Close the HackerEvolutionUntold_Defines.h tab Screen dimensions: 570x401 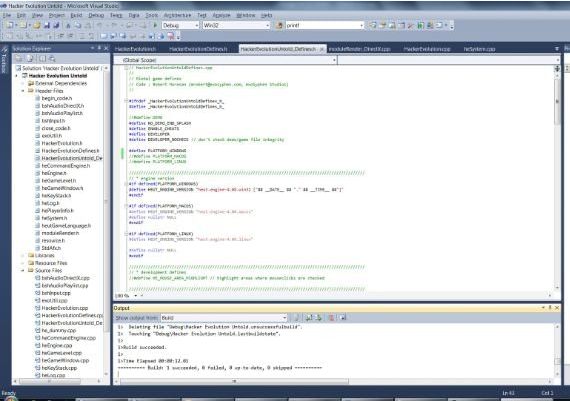click(x=322, y=49)
